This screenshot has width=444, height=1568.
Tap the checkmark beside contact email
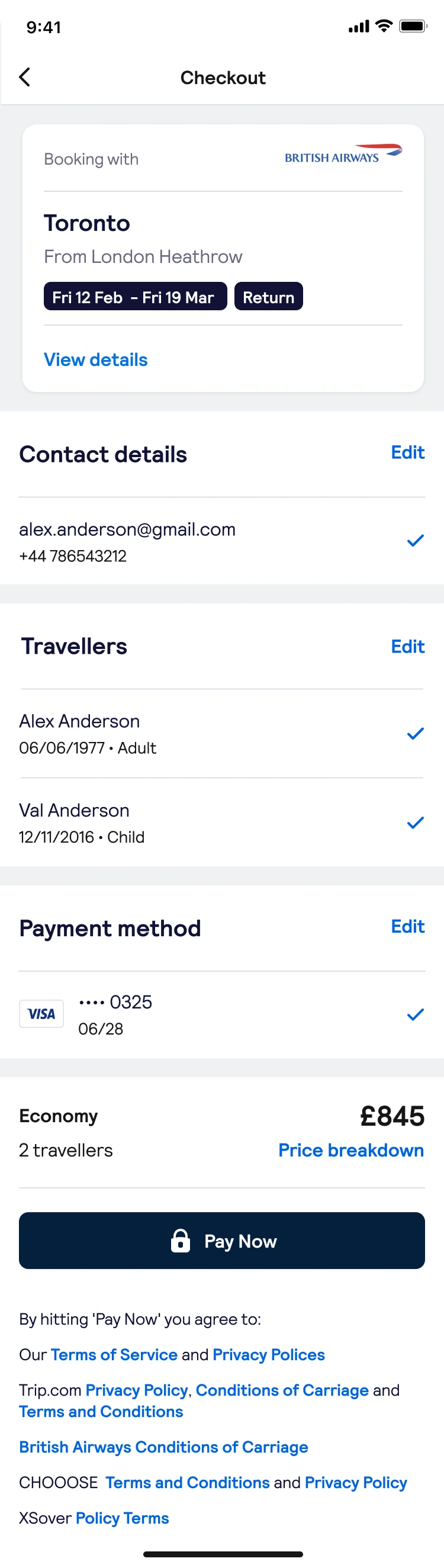(x=416, y=540)
